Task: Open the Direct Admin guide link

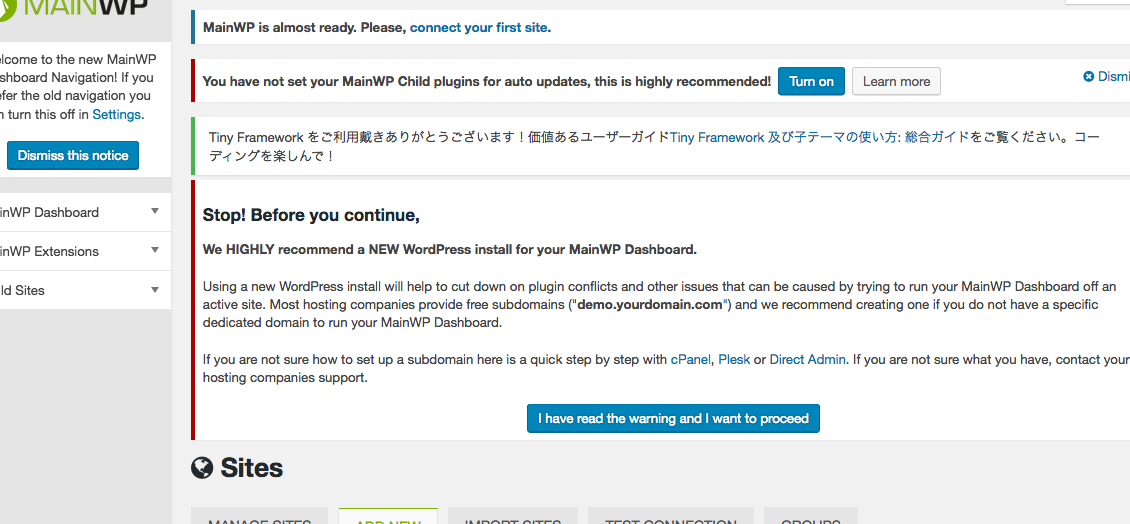Action: pos(808,359)
